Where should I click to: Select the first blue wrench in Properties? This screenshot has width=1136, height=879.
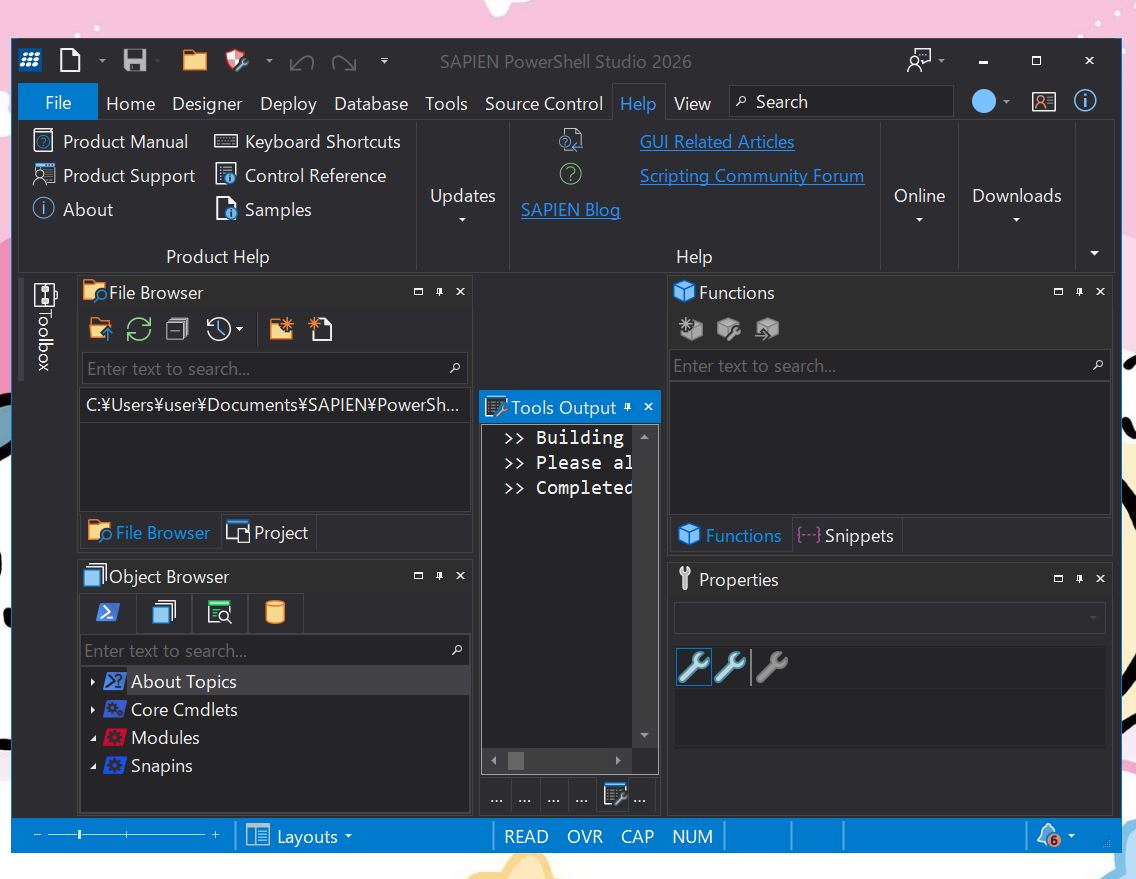693,667
